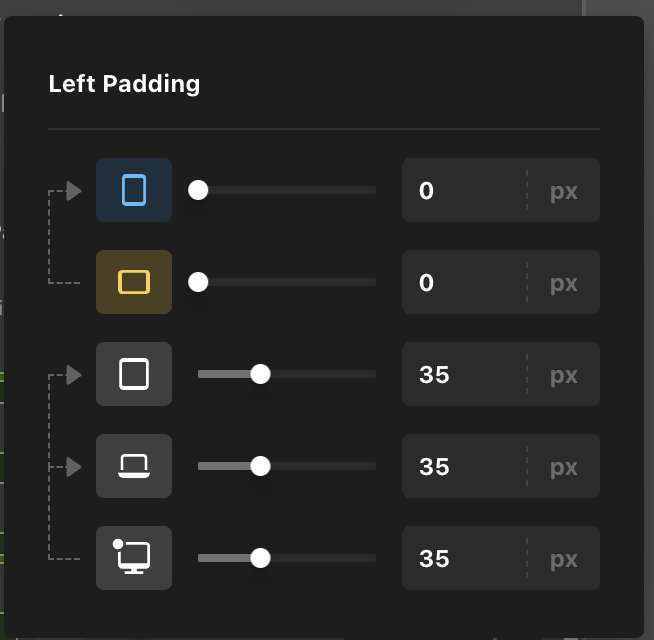Screen dimensions: 654x640
Task: Click the laptop padding value field showing 35
Action: pos(462,466)
